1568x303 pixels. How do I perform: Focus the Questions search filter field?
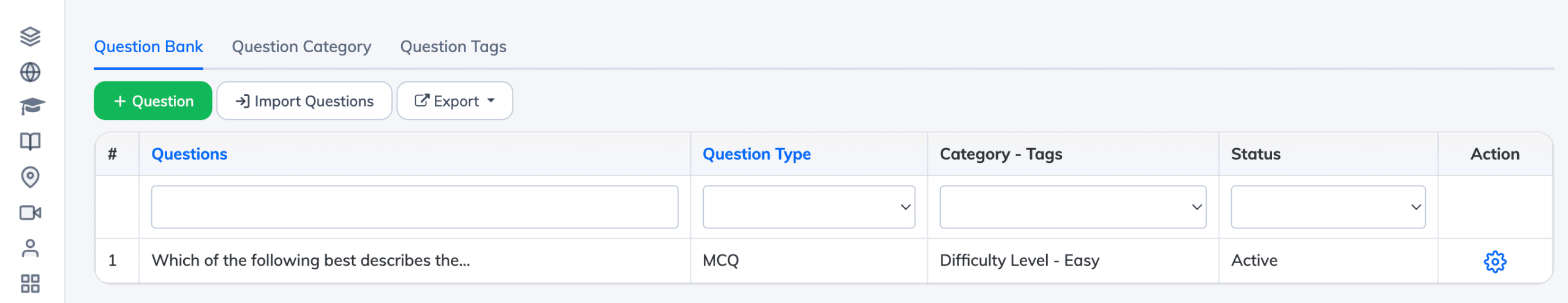(415, 207)
